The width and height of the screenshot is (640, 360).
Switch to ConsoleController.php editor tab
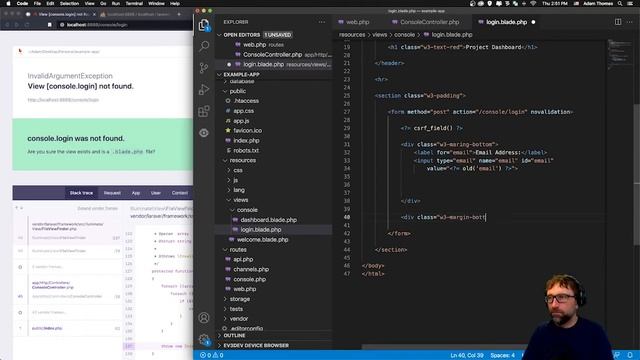(x=429, y=22)
